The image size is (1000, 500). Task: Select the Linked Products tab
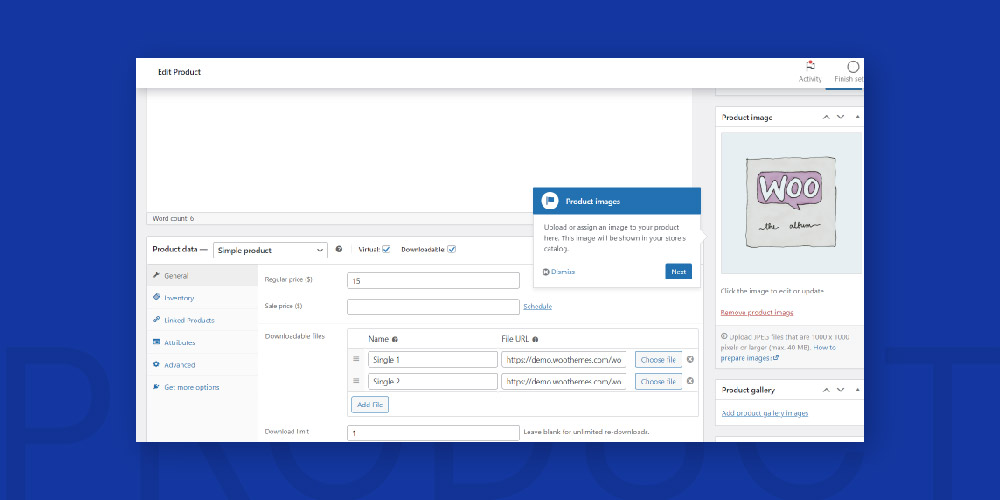point(203,320)
